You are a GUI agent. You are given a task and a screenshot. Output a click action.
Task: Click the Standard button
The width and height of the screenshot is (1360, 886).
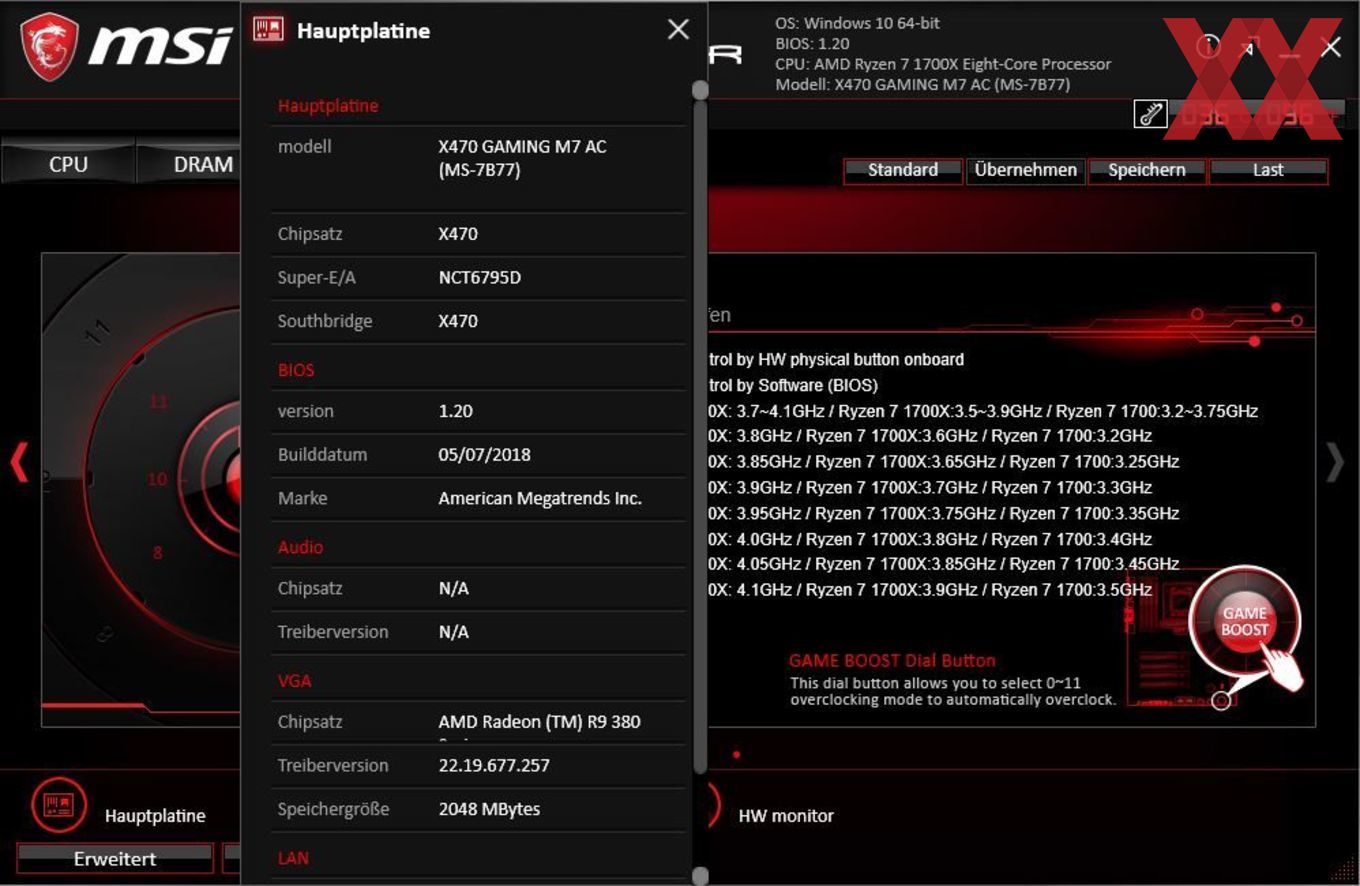pyautogui.click(x=903, y=170)
